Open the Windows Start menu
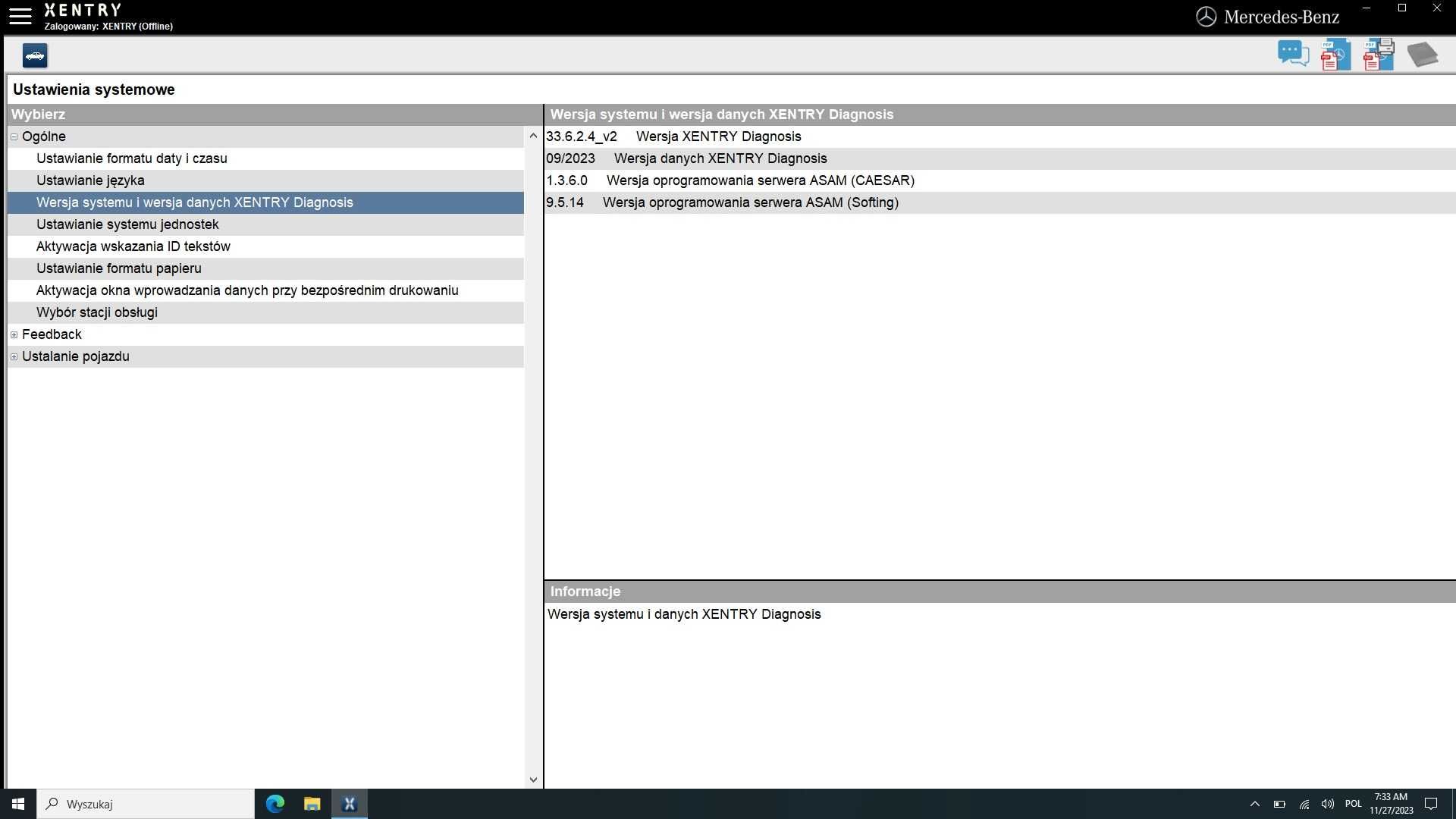 click(18, 804)
